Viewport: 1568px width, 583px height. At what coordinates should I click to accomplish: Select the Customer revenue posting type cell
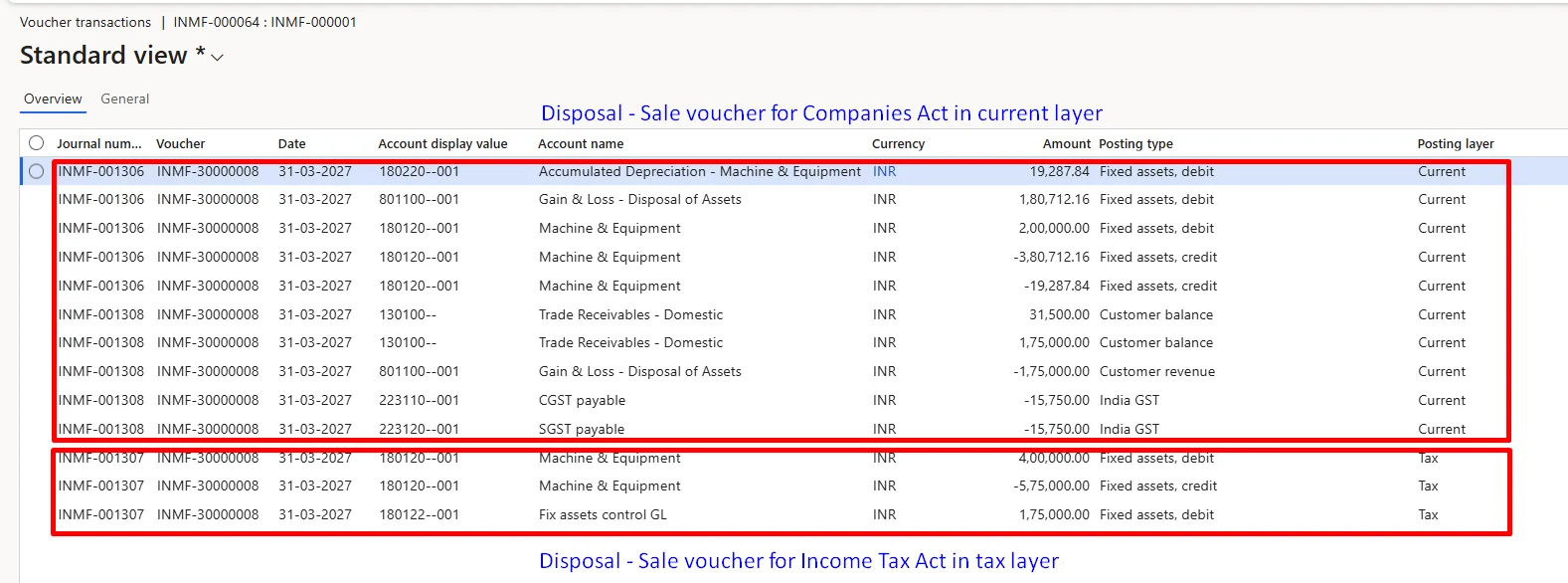pos(1156,372)
